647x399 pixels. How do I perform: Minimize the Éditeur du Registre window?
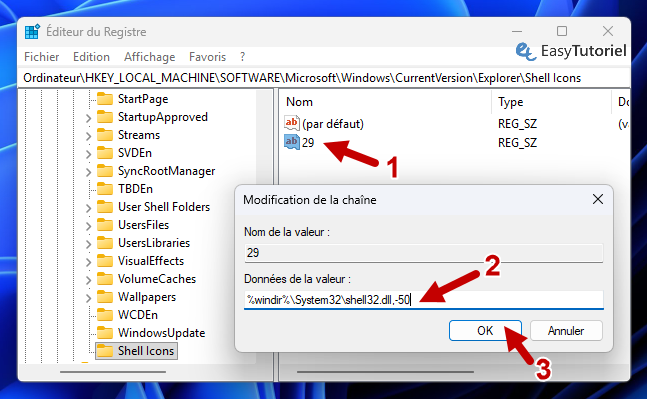[517, 31]
